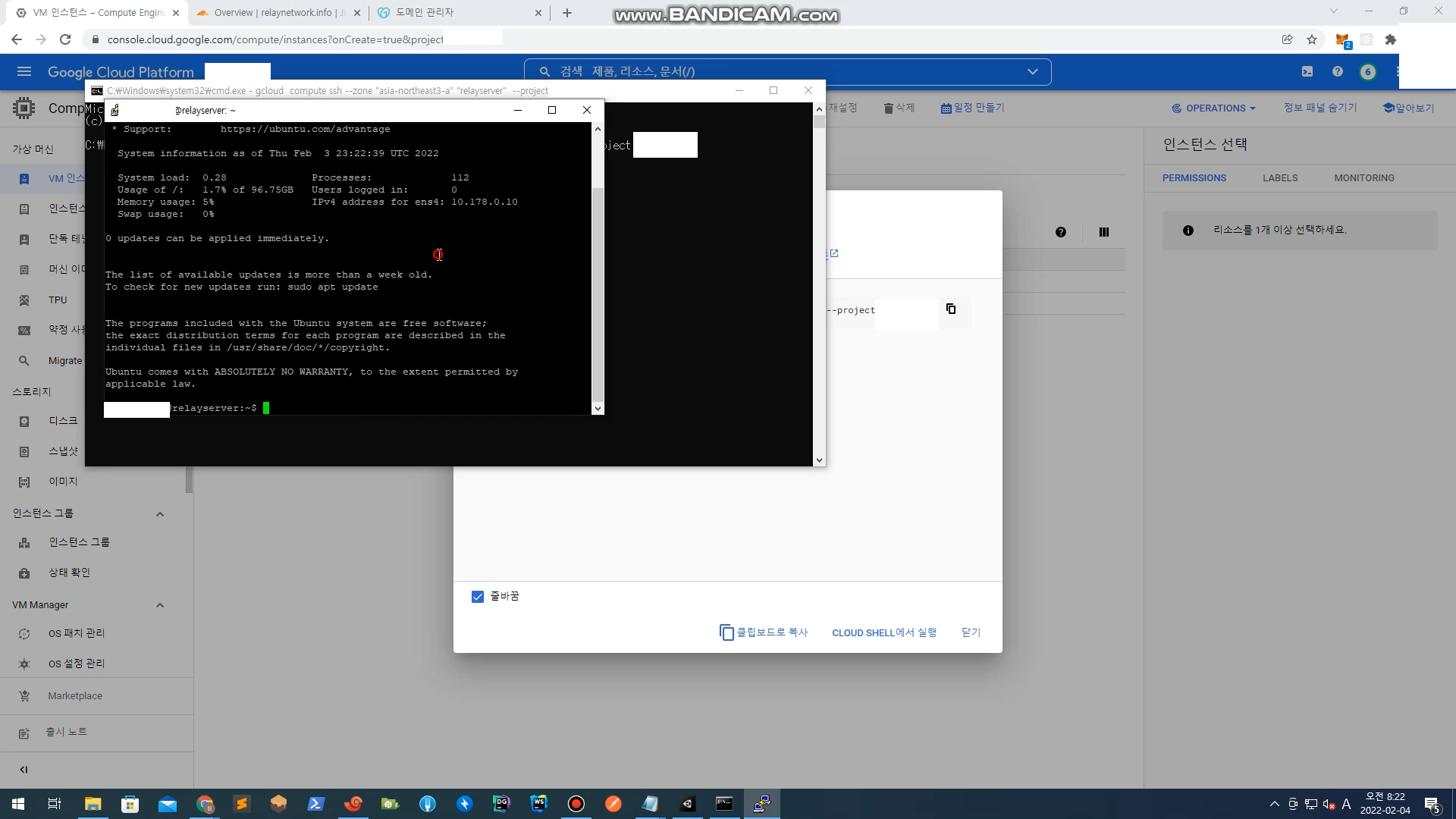Open the help question mark in header
The height and width of the screenshot is (819, 1456).
pos(1338,71)
